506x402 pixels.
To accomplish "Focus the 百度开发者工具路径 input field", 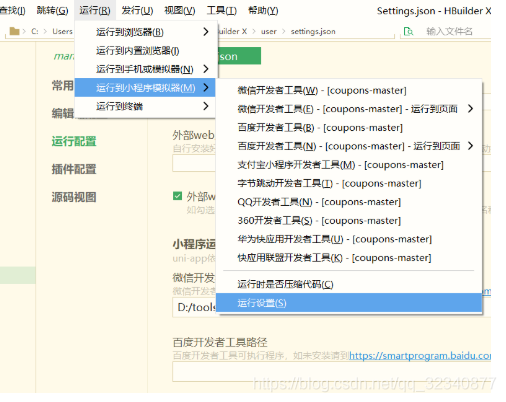I will tap(331, 372).
